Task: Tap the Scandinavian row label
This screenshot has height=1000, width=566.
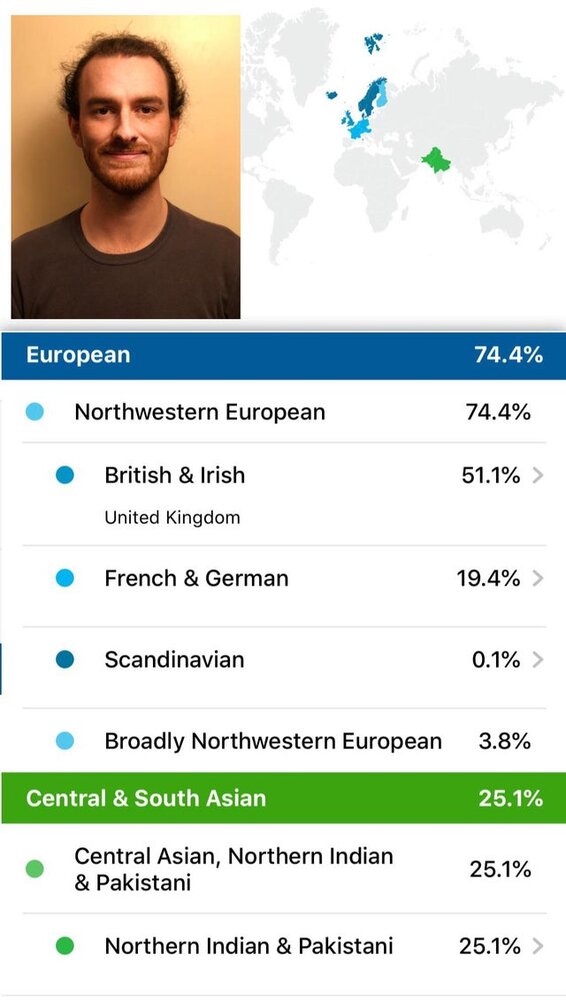Action: point(174,659)
